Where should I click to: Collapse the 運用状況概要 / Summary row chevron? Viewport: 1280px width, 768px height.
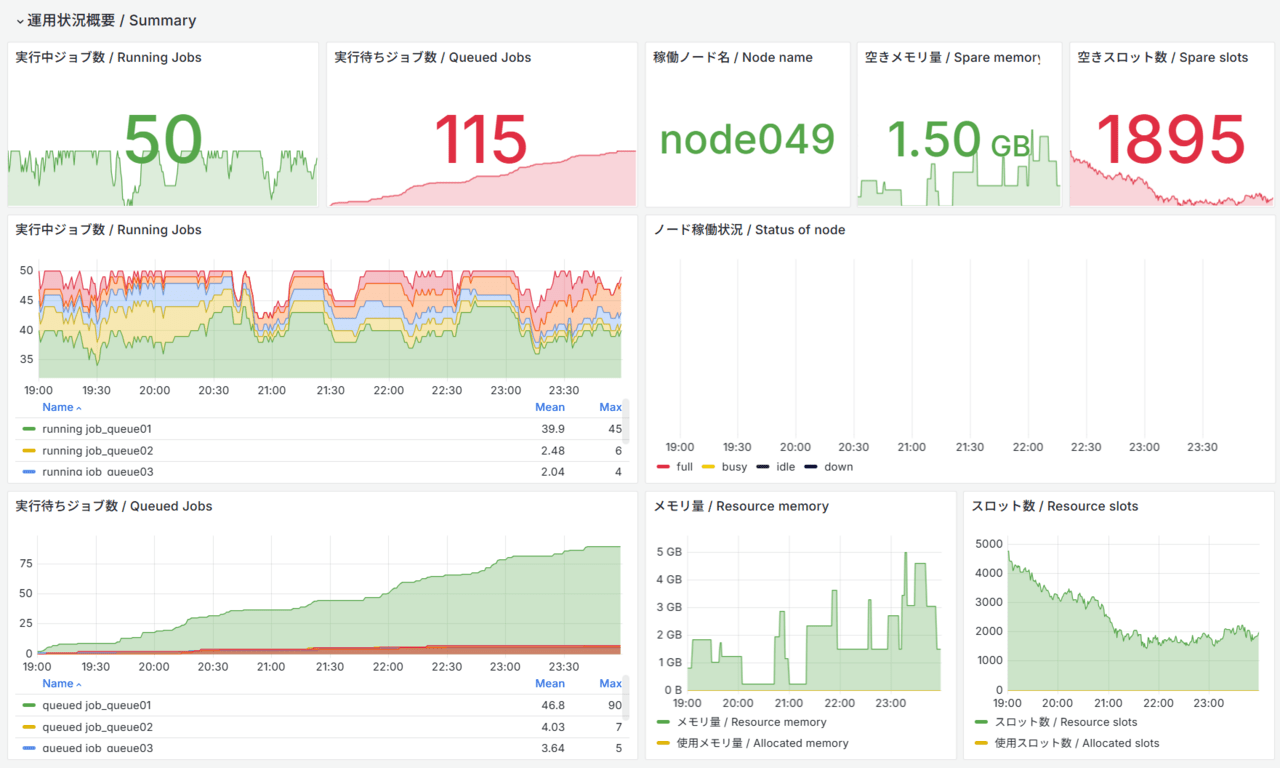point(19,21)
